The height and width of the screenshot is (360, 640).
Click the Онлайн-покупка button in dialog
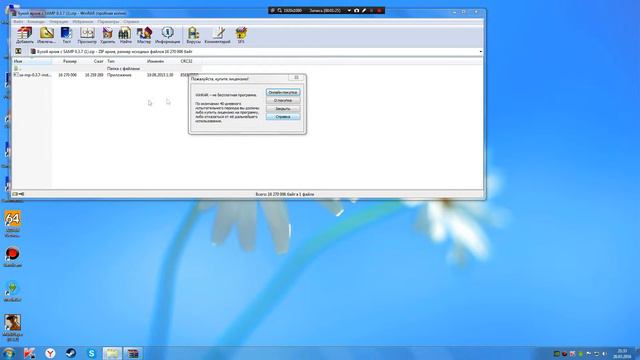point(283,93)
